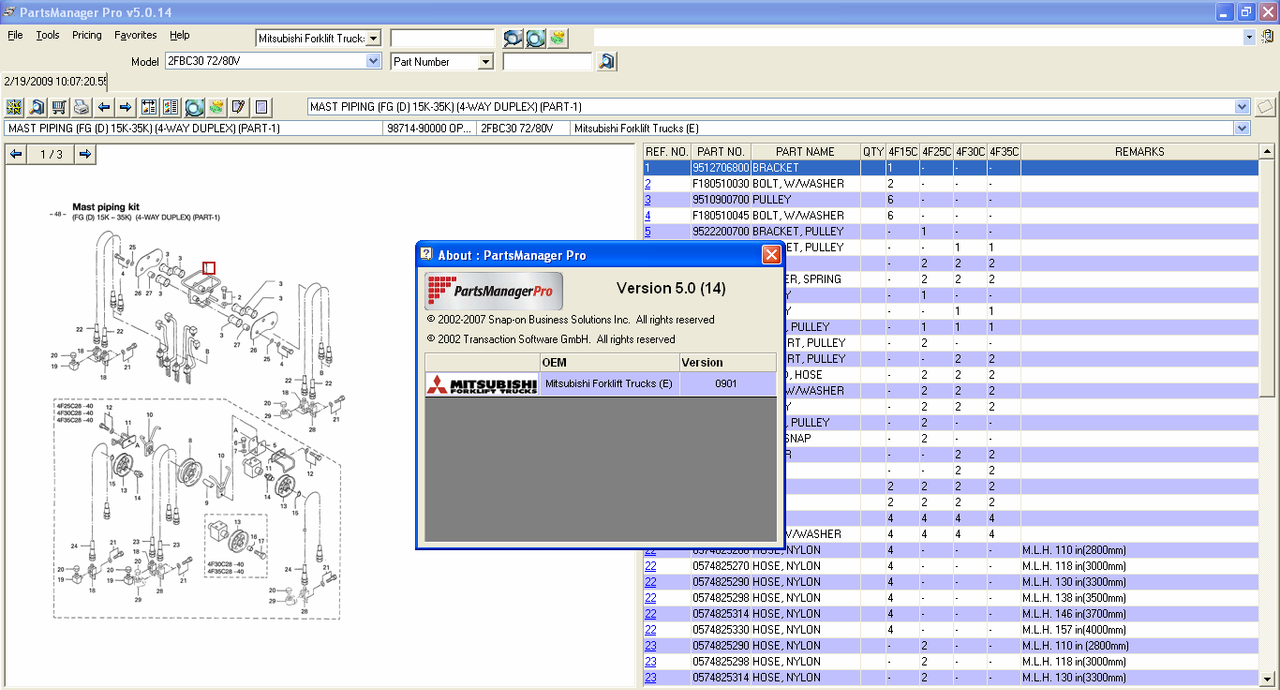1280x690 pixels.
Task: Click the magnifier search icon in lower toolbar
Action: (37, 107)
